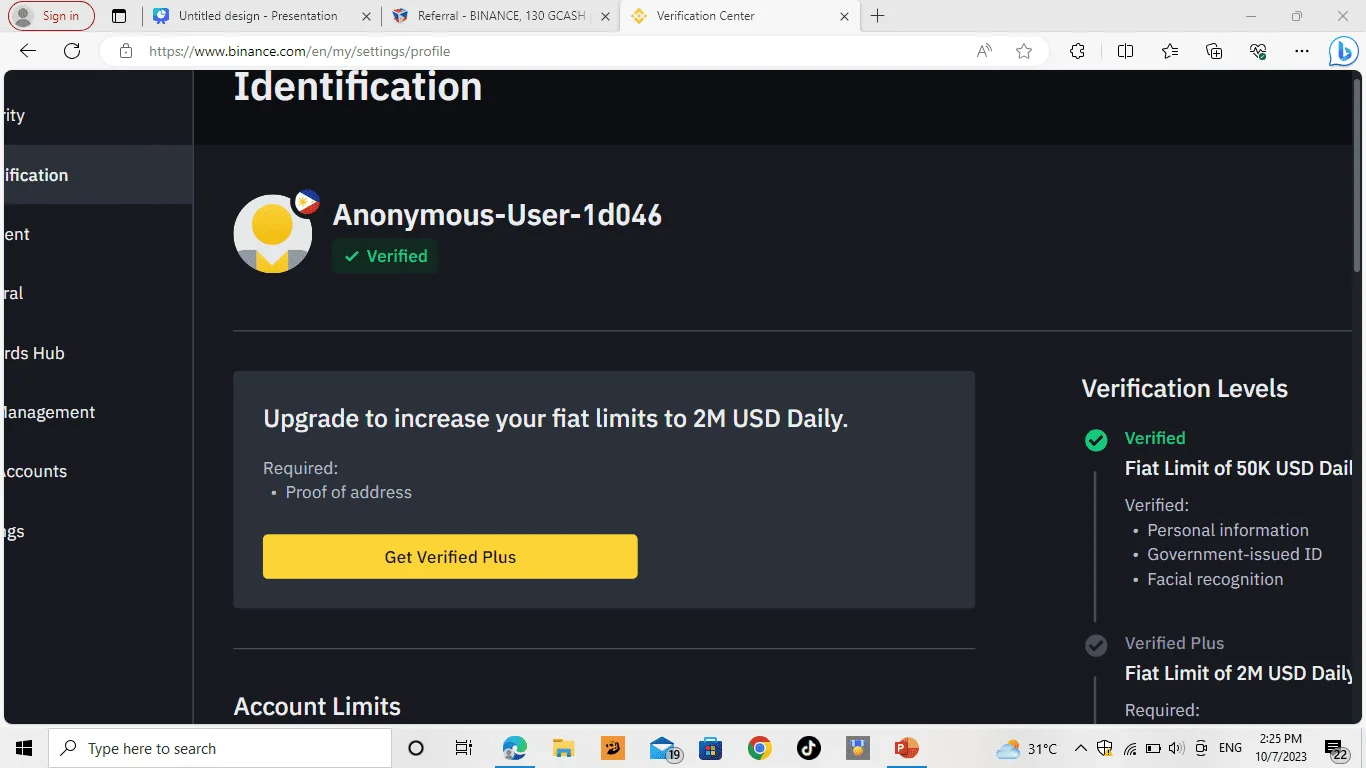Open the Sub Accounts sidebar item
Viewport: 1366px width, 768px height.
98,471
